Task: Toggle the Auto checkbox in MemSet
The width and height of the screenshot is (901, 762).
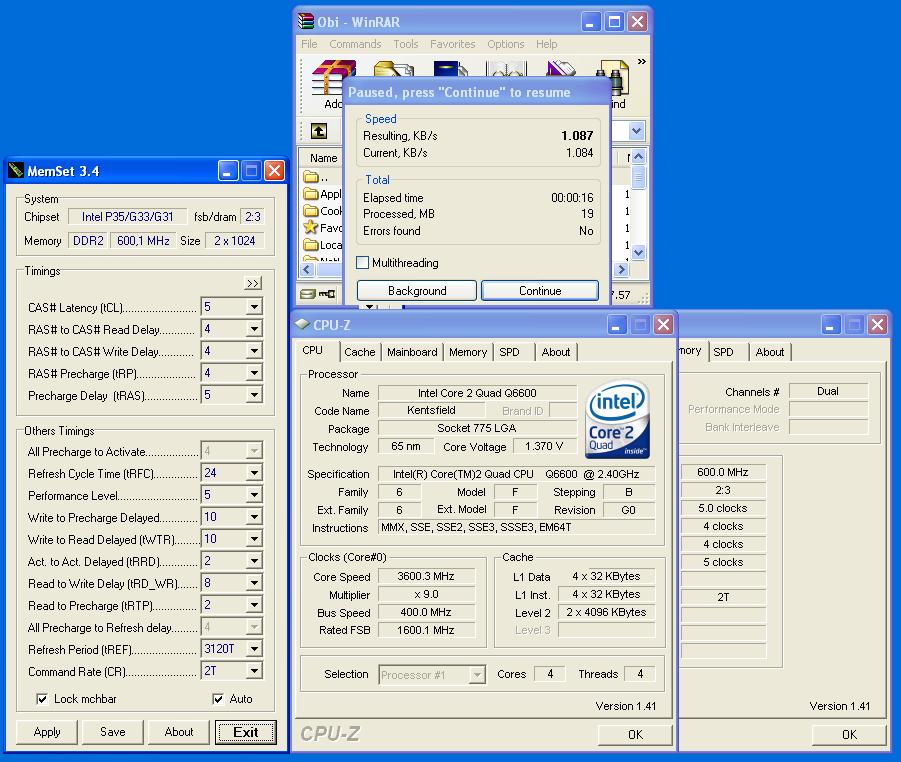Action: (218, 699)
